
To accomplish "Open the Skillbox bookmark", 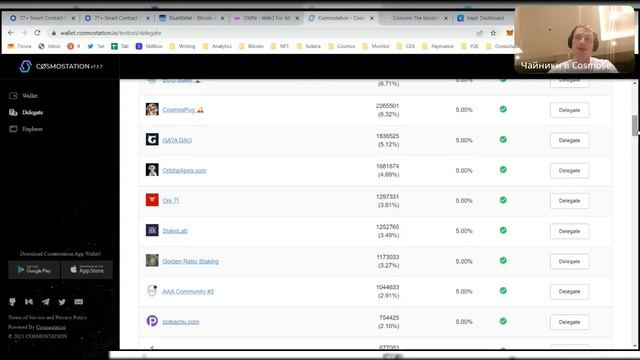I will point(149,46).
